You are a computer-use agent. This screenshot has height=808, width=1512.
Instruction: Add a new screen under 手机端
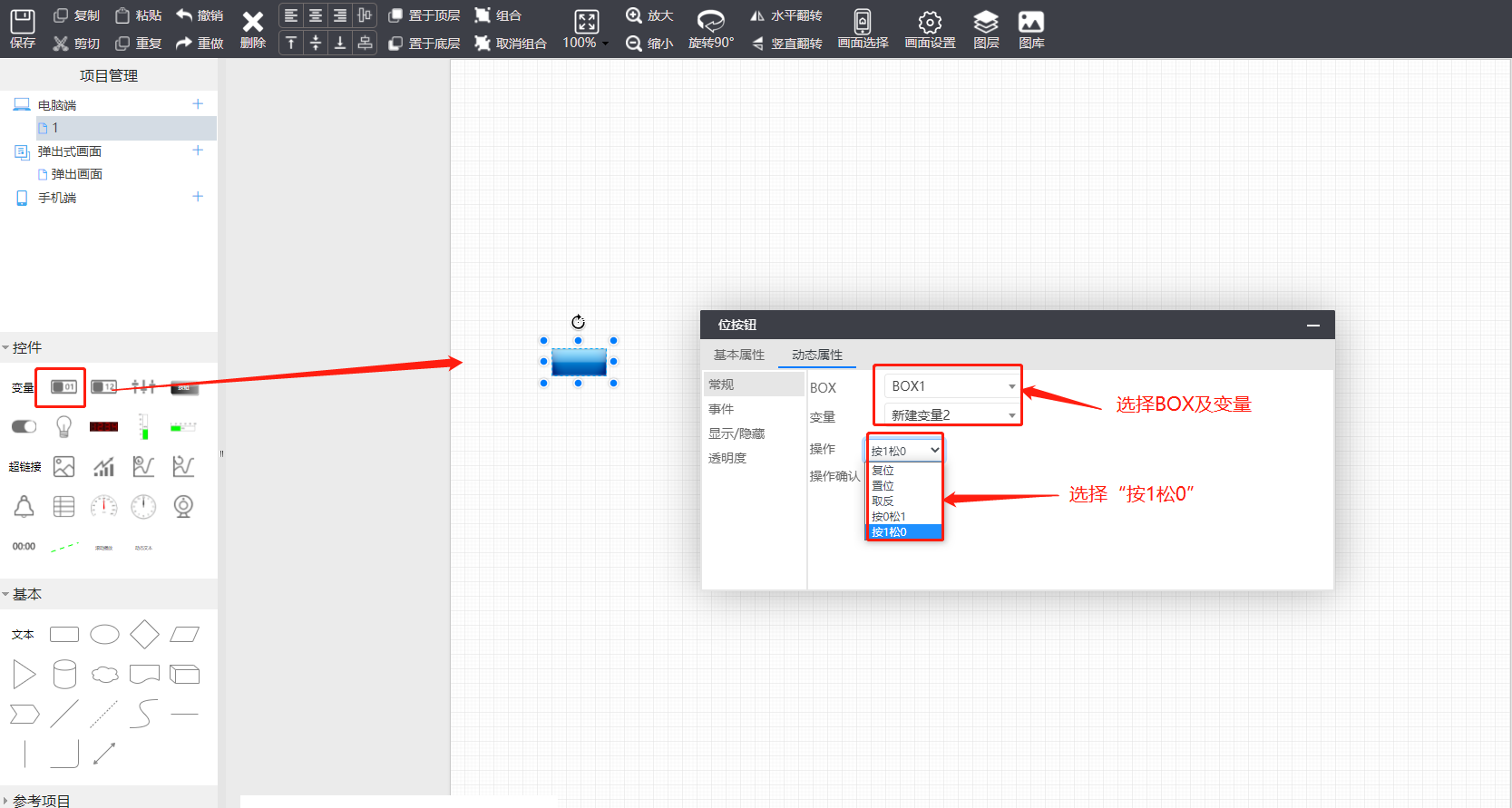click(198, 197)
